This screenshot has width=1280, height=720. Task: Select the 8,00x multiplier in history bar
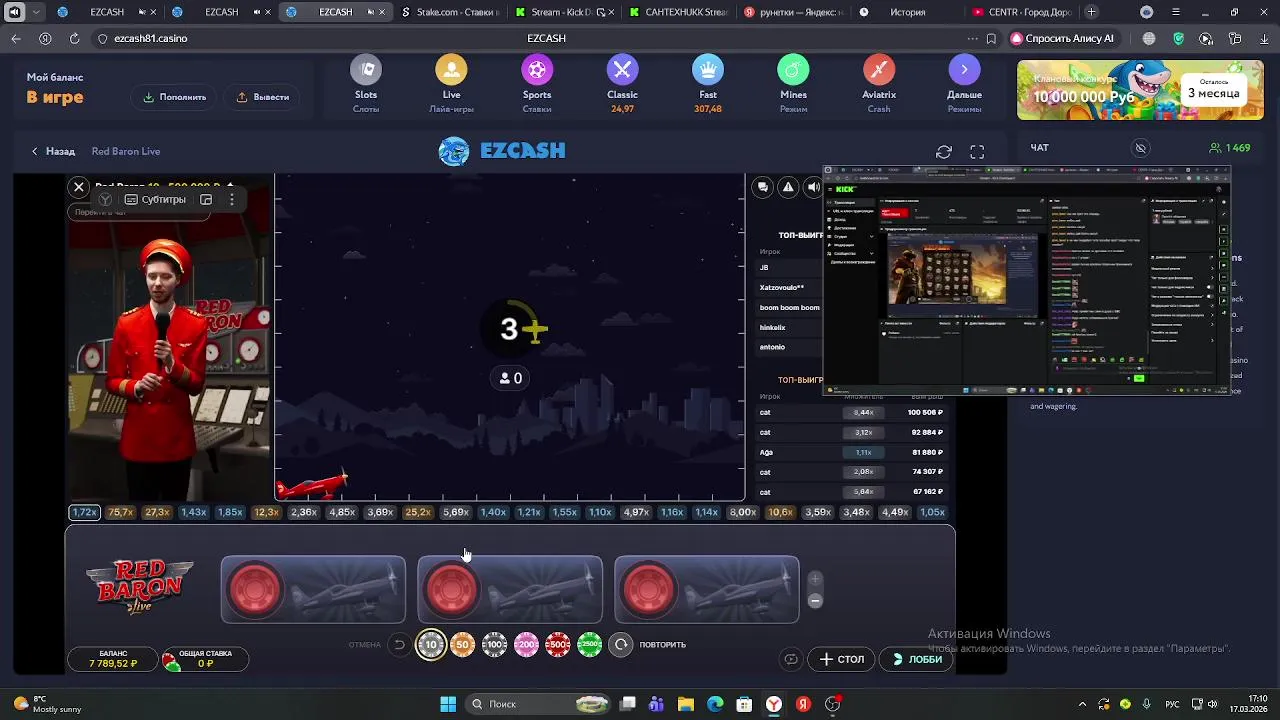click(743, 512)
